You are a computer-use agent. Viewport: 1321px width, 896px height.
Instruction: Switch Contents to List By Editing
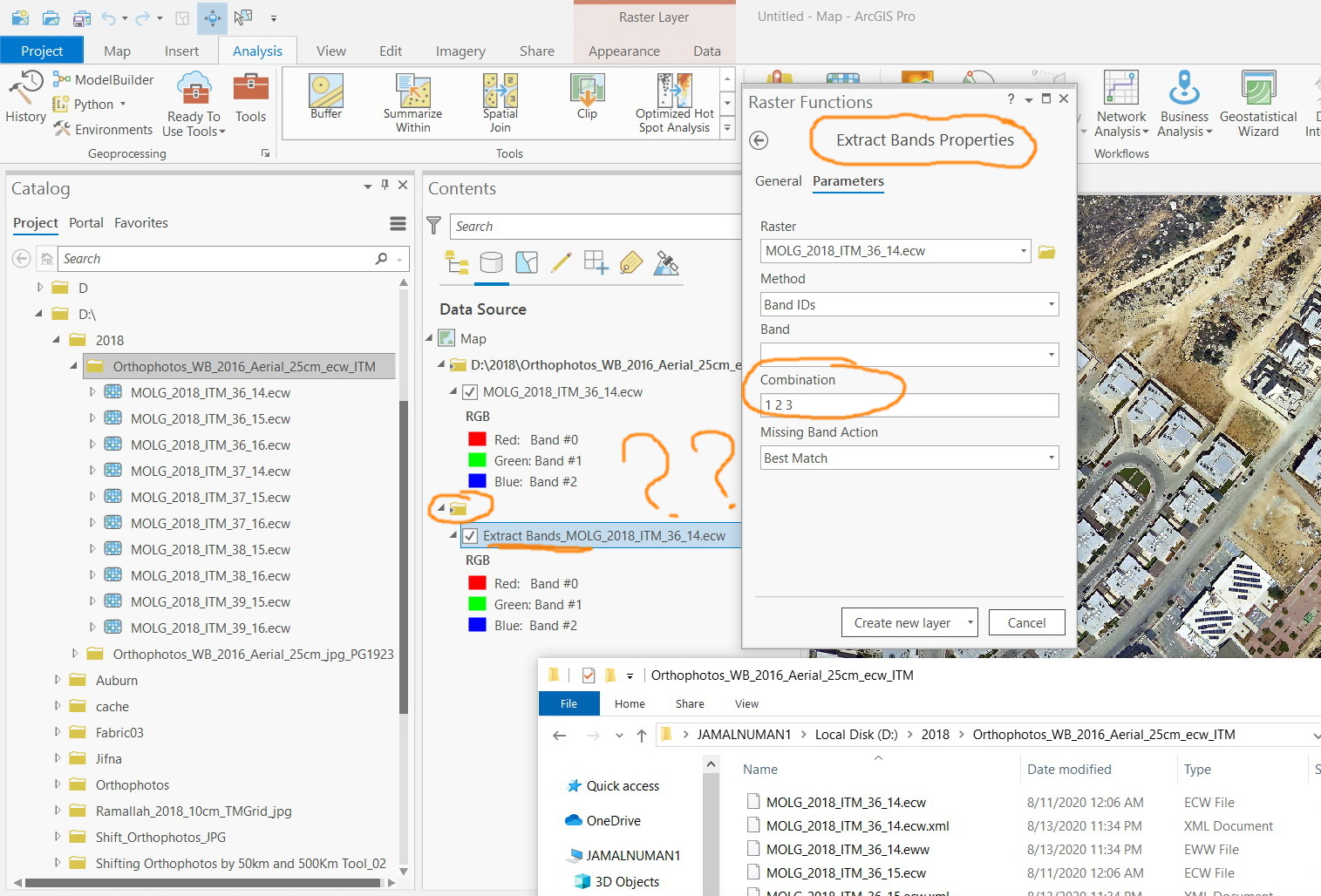562,262
